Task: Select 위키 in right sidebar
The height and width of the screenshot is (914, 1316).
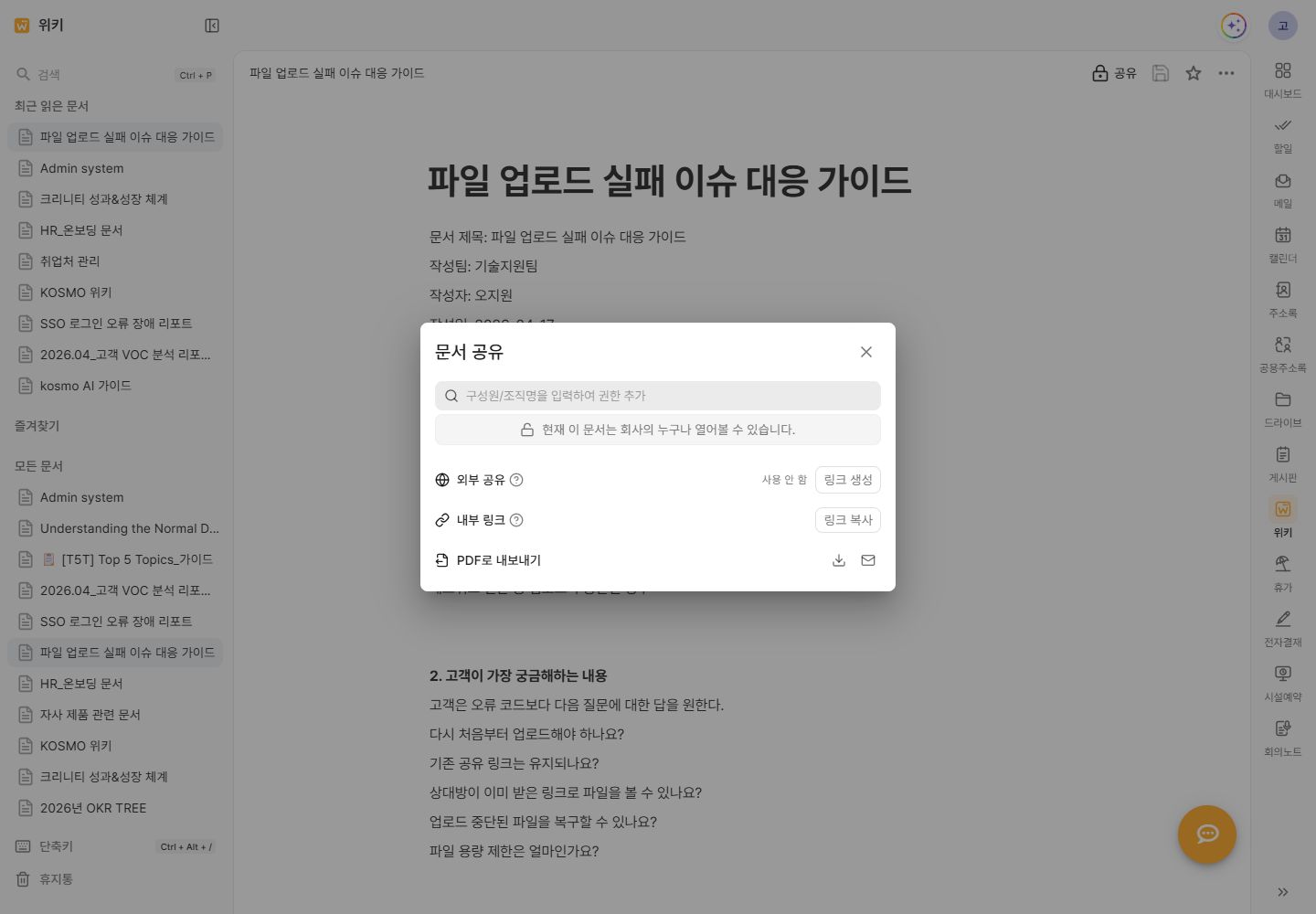Action: pyautogui.click(x=1283, y=518)
